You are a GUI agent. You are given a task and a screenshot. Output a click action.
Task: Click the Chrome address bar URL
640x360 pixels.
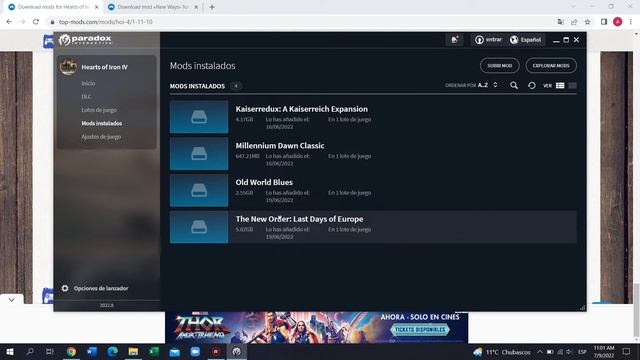coord(105,22)
